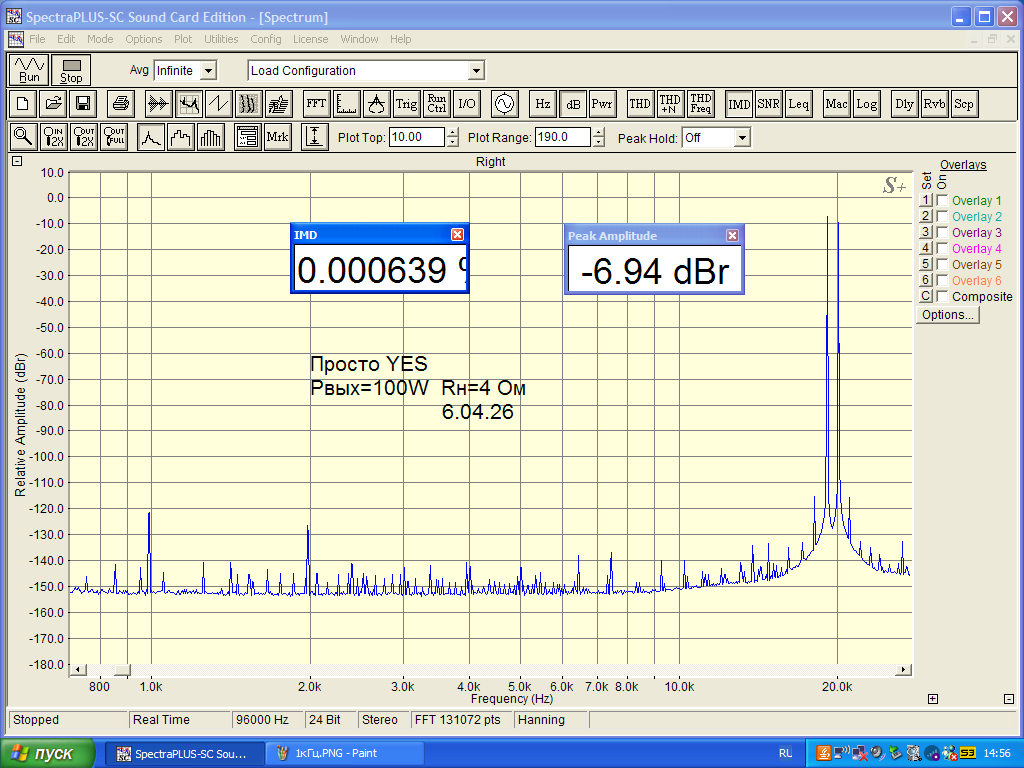Open the time series view icon
Viewport: 1024px width, 768px height.
[159, 104]
